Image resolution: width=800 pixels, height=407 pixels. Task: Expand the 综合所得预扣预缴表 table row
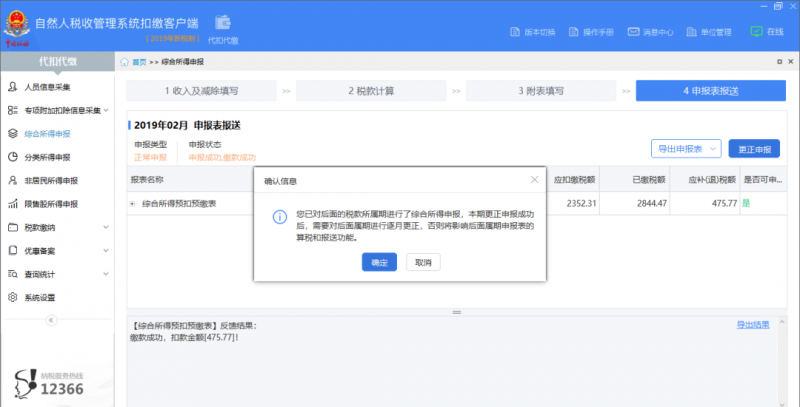pos(133,204)
